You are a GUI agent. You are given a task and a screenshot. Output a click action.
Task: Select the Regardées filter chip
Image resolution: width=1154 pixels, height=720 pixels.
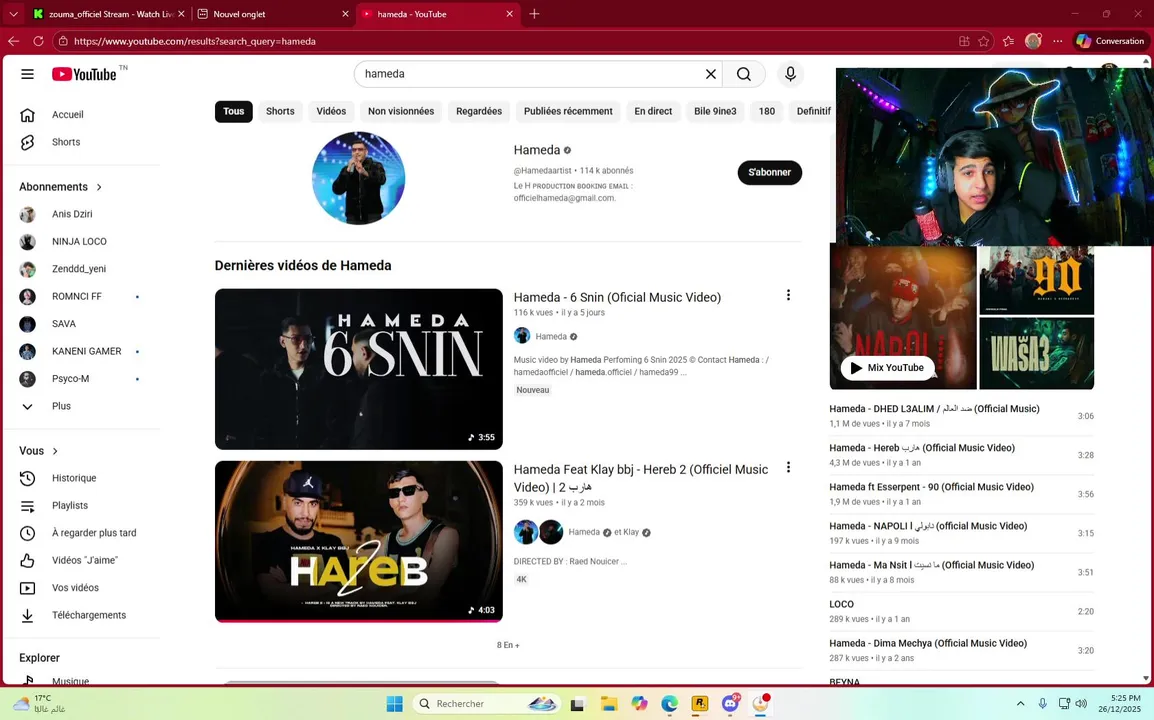tap(478, 111)
